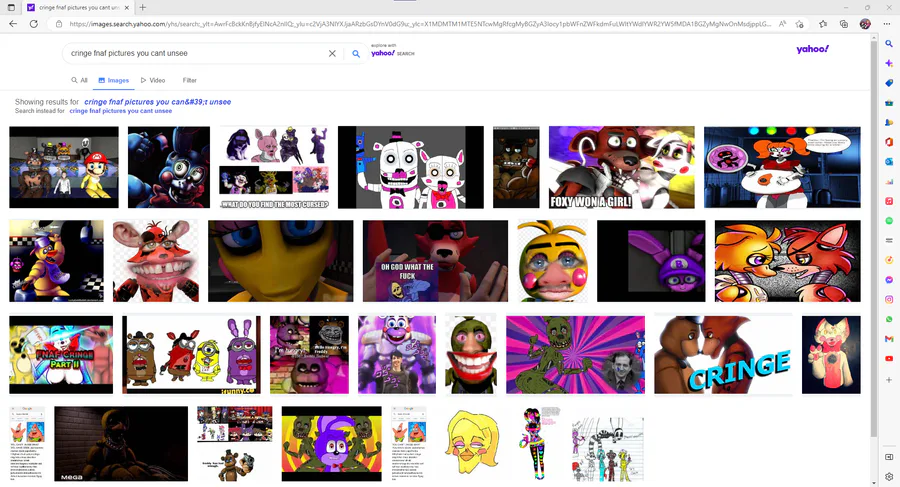Viewport: 900px width, 487px height.
Task: Open the Favorites list
Action: [823, 24]
